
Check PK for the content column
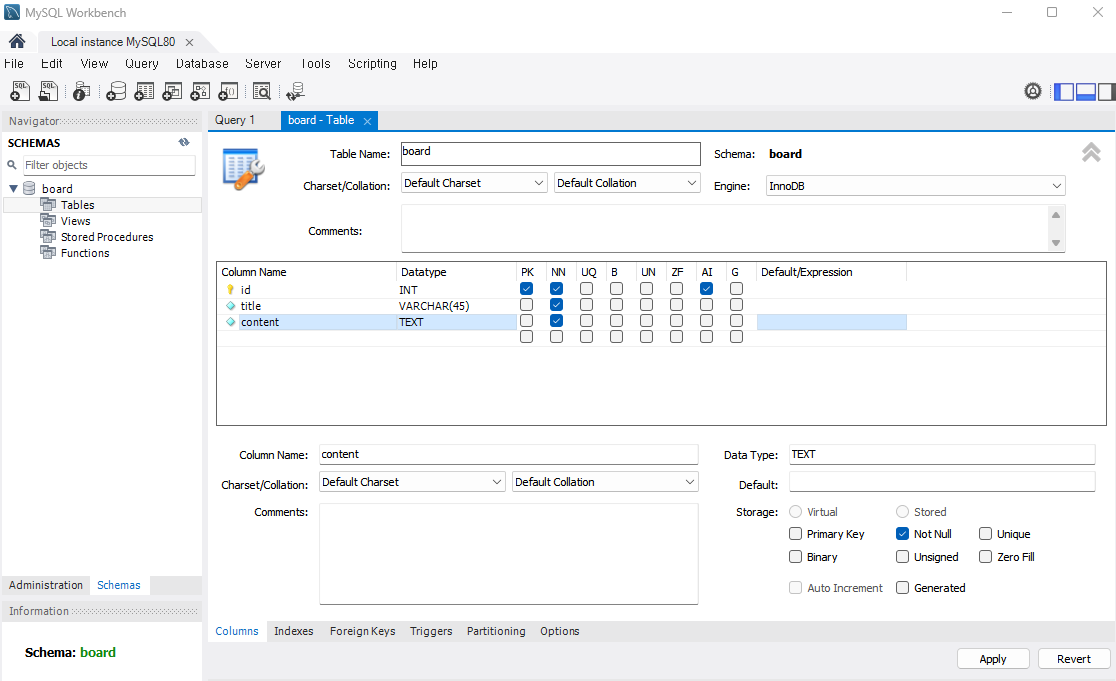[527, 321]
